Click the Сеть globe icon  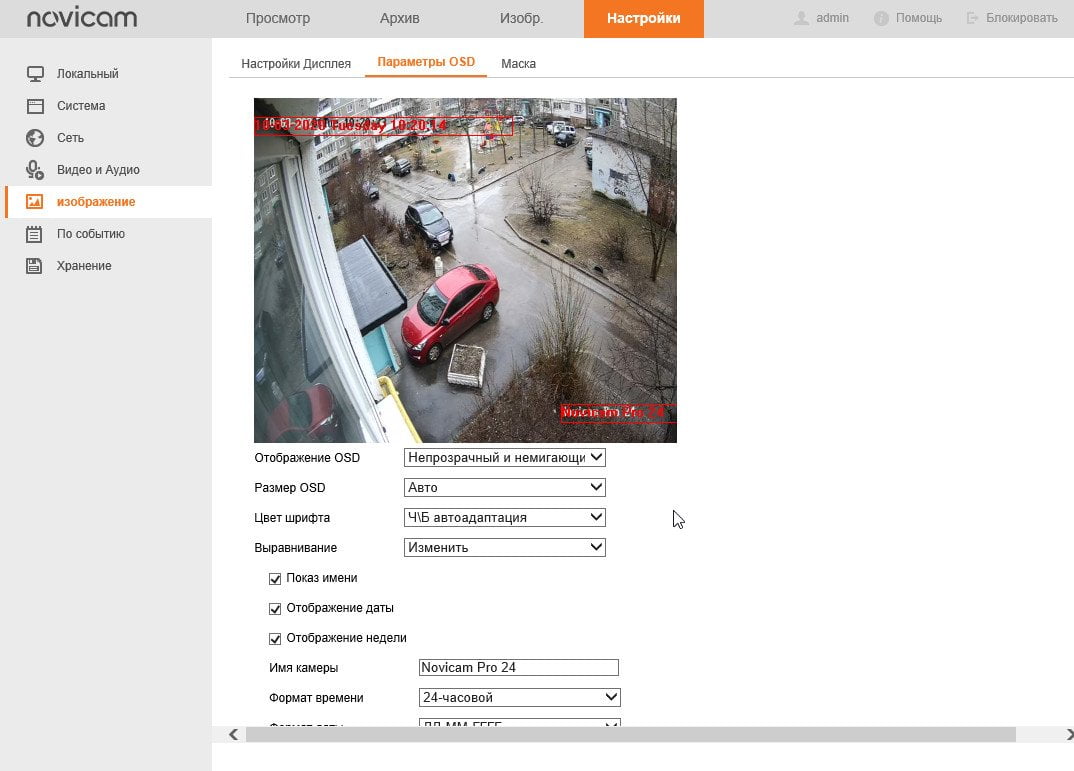[x=35, y=138]
